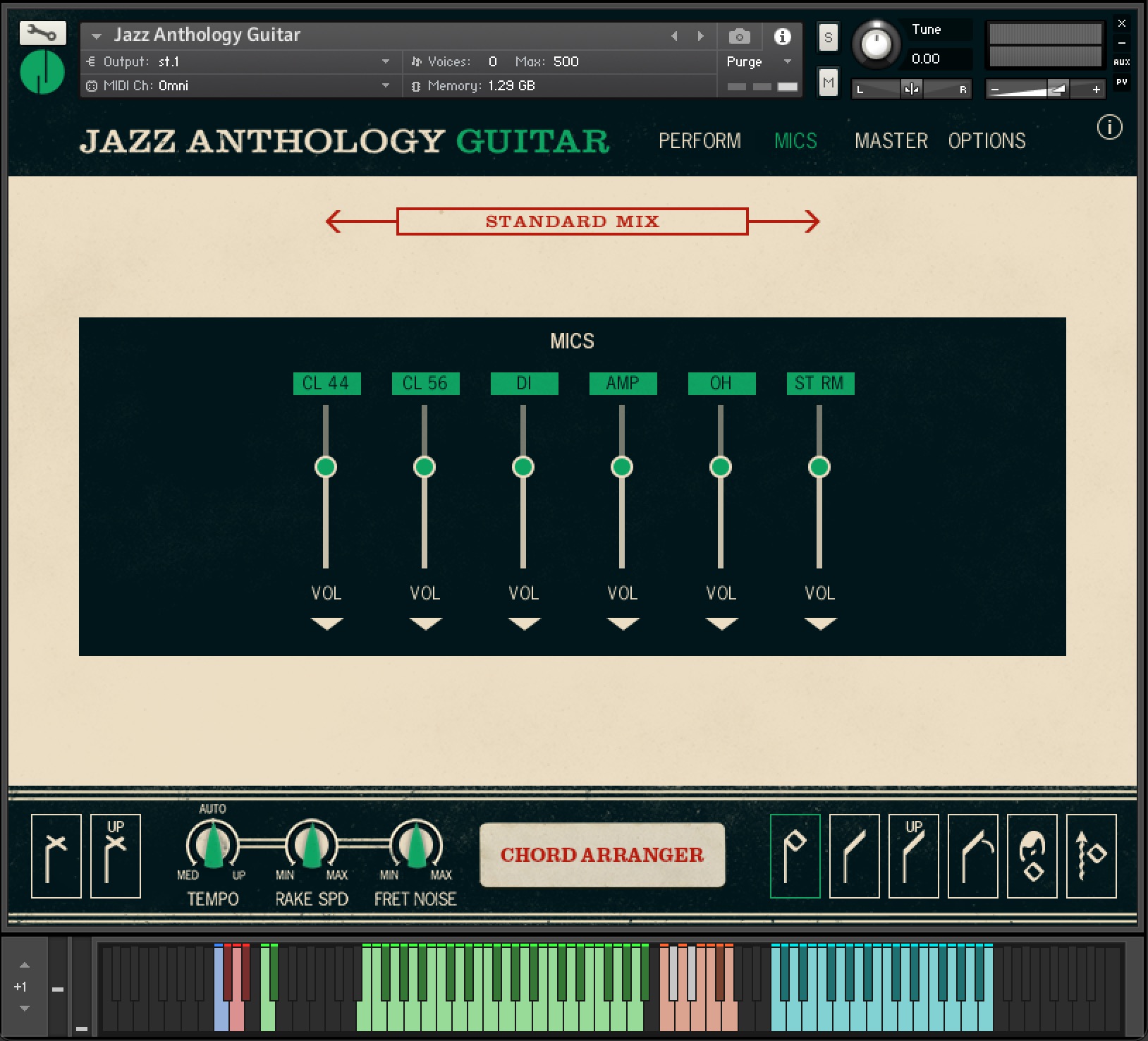
Task: Click next mix preset red arrow
Action: [x=811, y=221]
